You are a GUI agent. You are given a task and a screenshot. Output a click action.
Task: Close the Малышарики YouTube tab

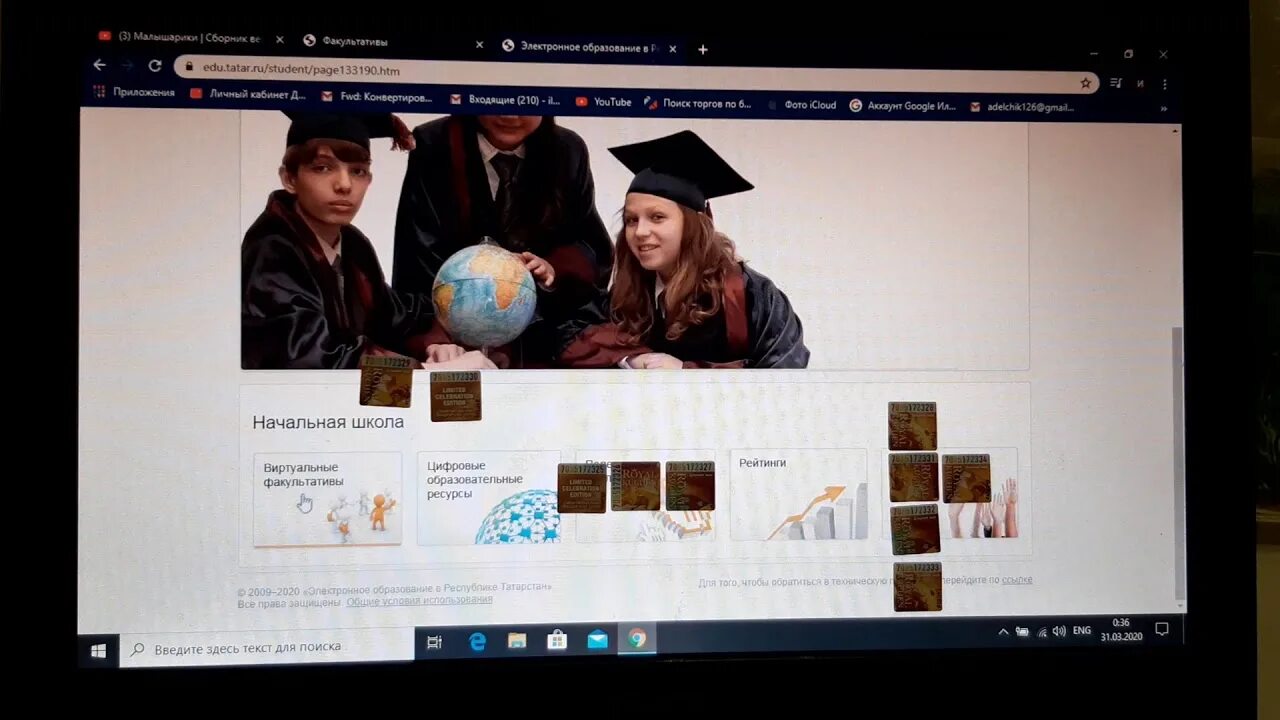(x=280, y=40)
